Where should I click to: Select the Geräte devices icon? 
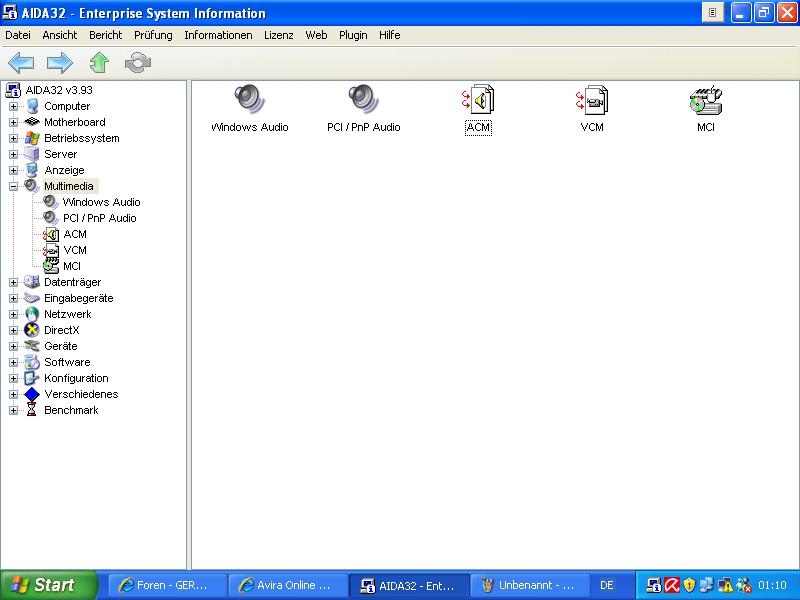[32, 346]
